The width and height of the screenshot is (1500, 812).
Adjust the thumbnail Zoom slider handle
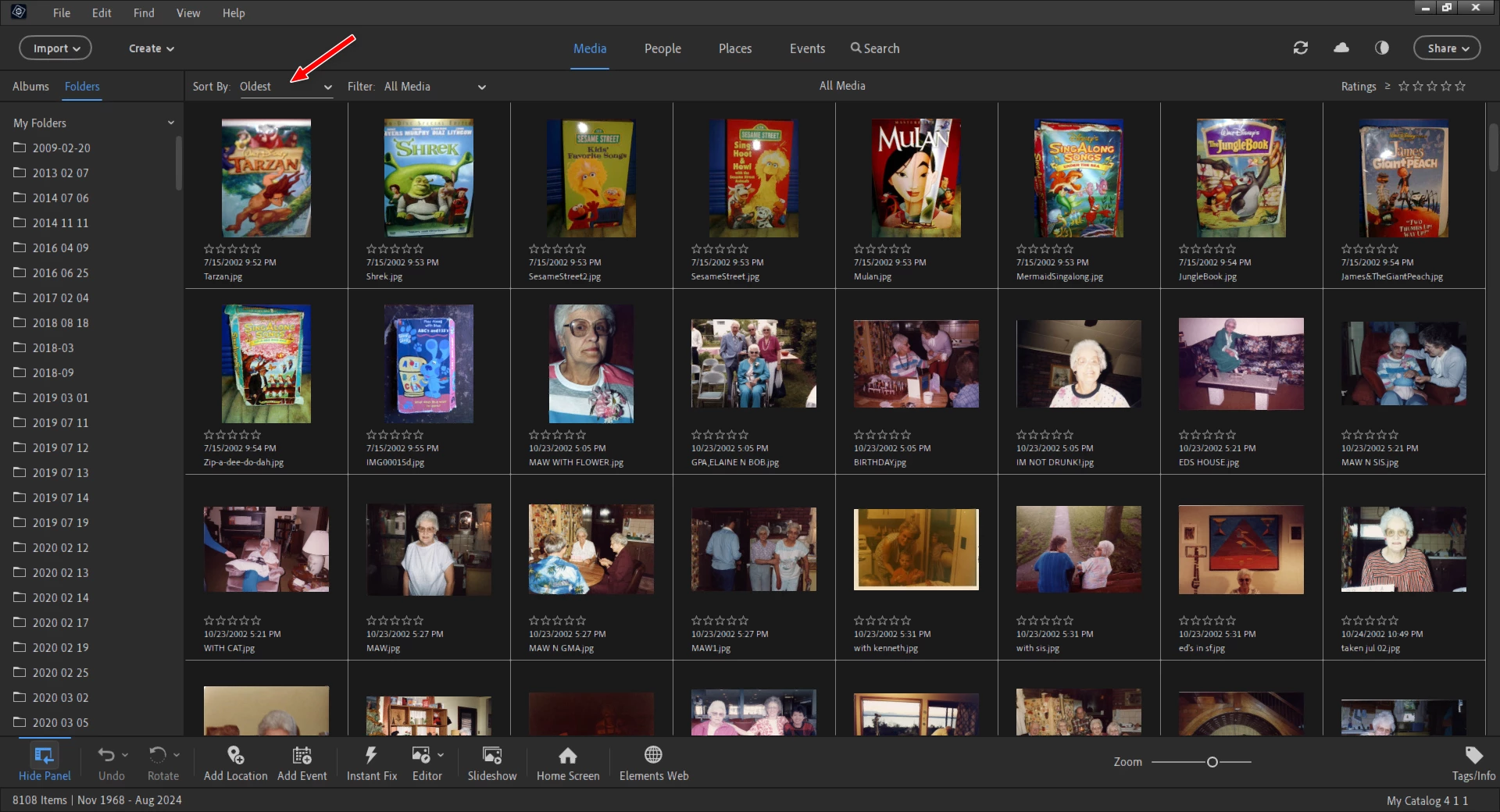(x=1212, y=762)
